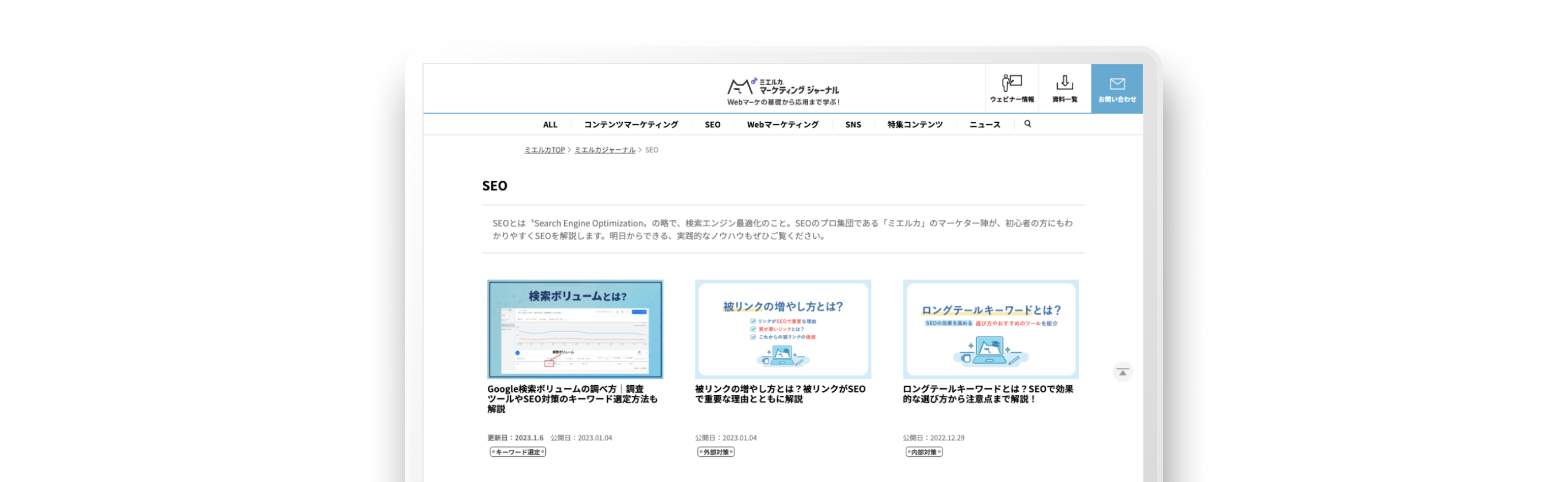This screenshot has height=482, width=1568.
Task: Click the ミエルカ マーケティングジャーナル logo
Action: pyautogui.click(x=783, y=91)
